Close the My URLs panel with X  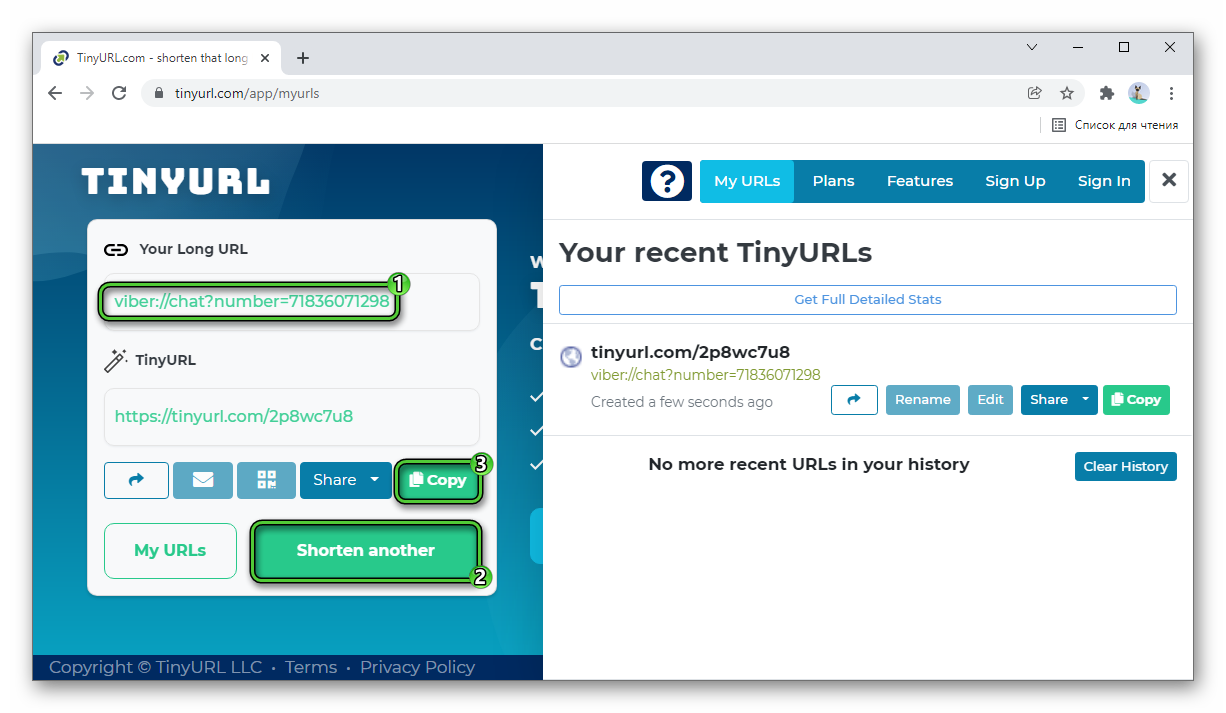pos(1168,181)
